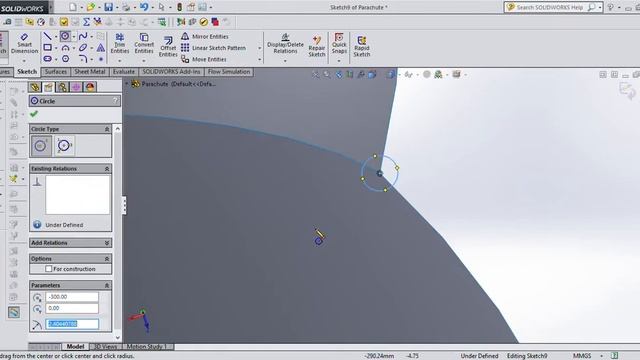The height and width of the screenshot is (360, 640).
Task: Click the Undo icon
Action: tap(144, 7)
